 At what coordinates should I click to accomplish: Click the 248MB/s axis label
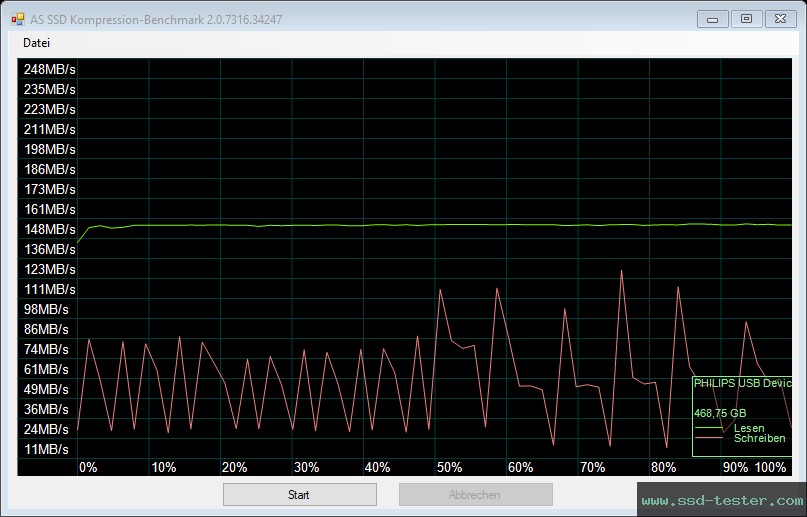(49, 69)
